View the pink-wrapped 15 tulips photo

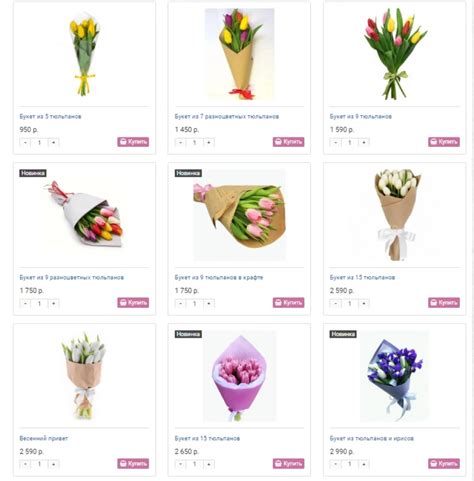click(x=239, y=376)
